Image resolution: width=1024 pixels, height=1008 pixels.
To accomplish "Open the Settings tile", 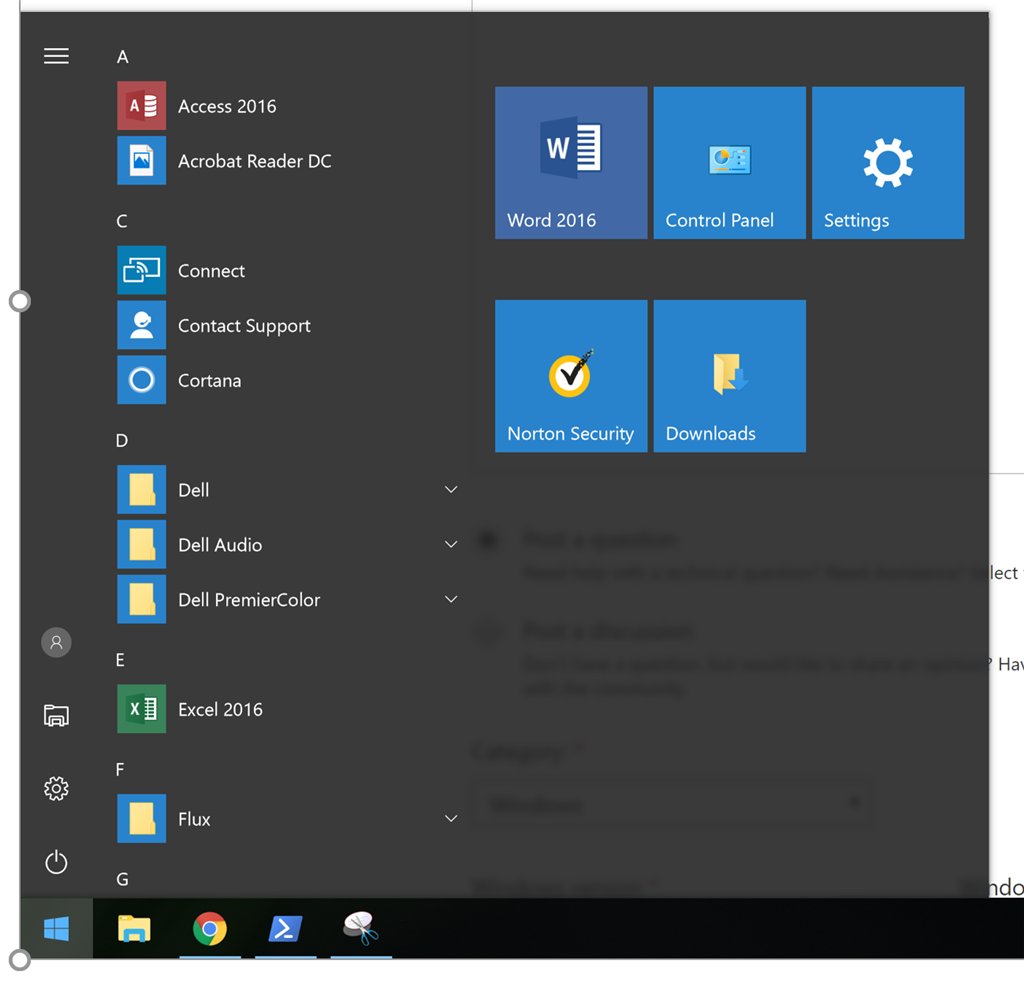I will (888, 163).
